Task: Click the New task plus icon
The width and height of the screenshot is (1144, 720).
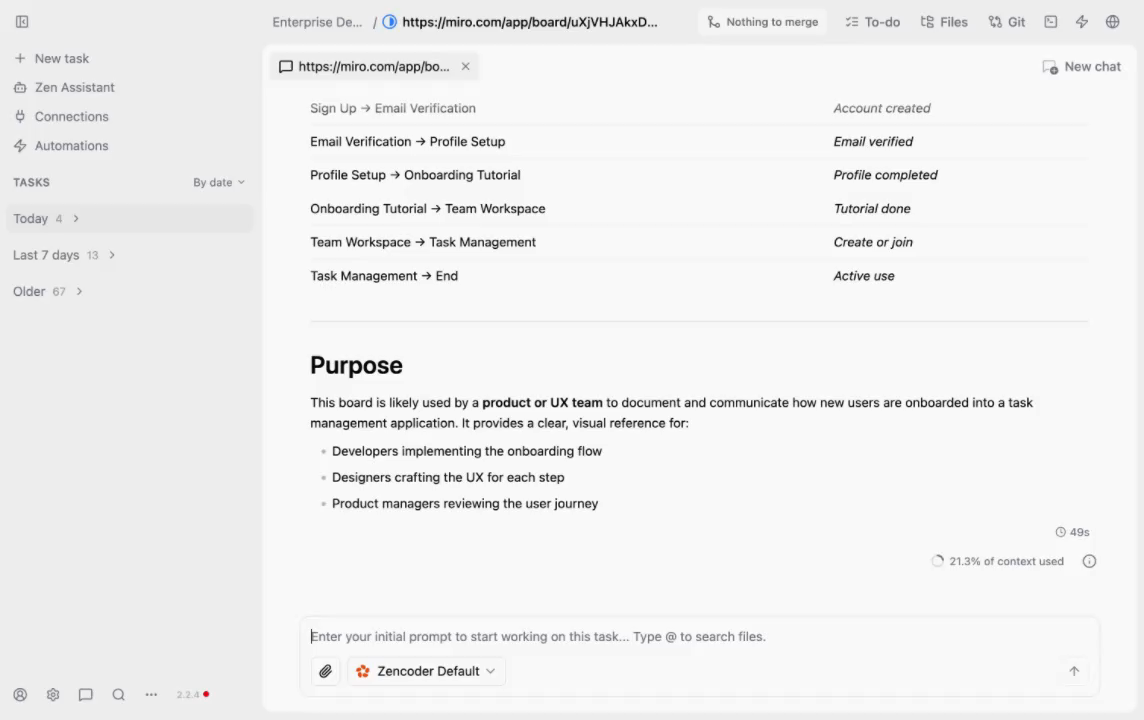Action: tap(20, 58)
